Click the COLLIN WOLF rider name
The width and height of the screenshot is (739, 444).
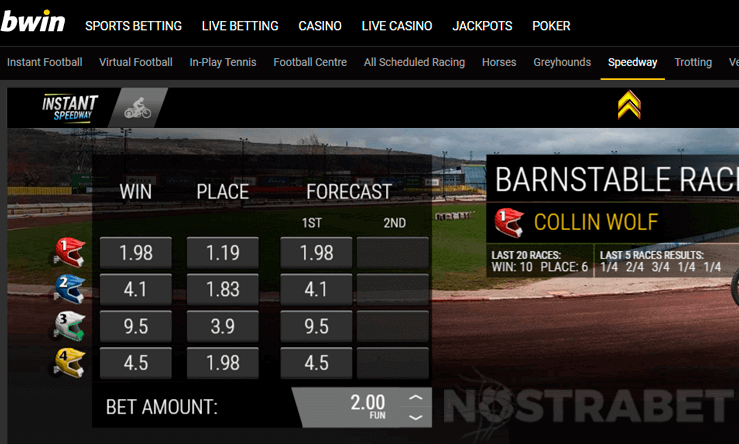click(596, 222)
